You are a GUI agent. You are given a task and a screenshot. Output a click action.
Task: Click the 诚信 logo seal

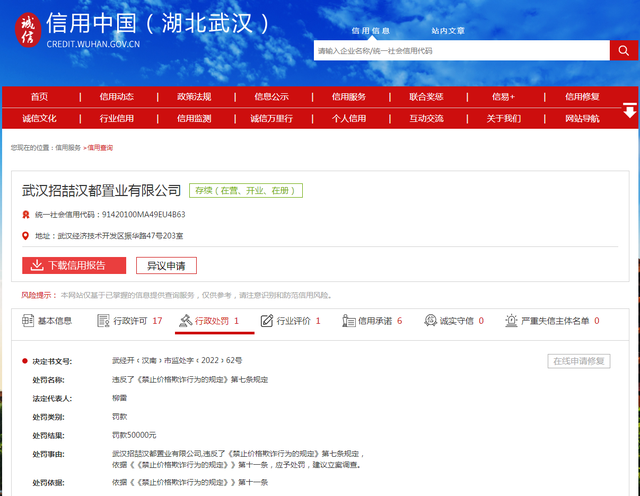pyautogui.click(x=25, y=32)
